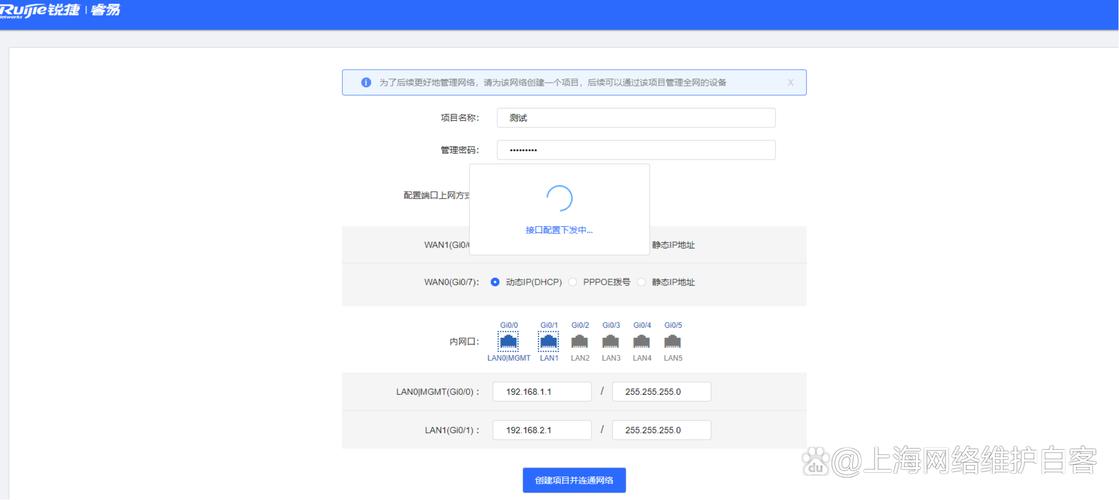Click 静态IP地址 text in WAN1 row

(x=673, y=245)
